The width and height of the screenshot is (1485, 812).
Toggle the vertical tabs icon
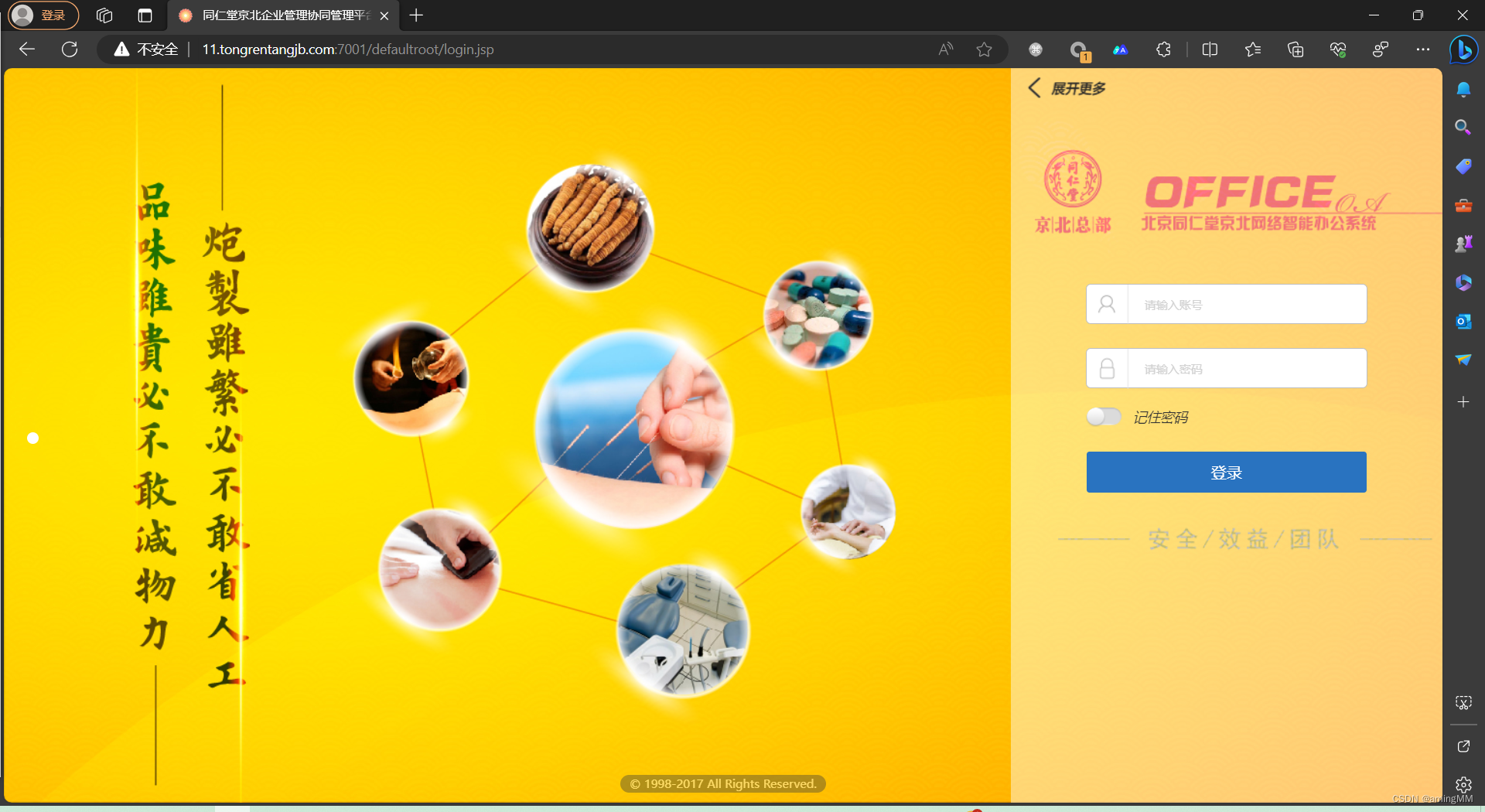click(x=145, y=15)
